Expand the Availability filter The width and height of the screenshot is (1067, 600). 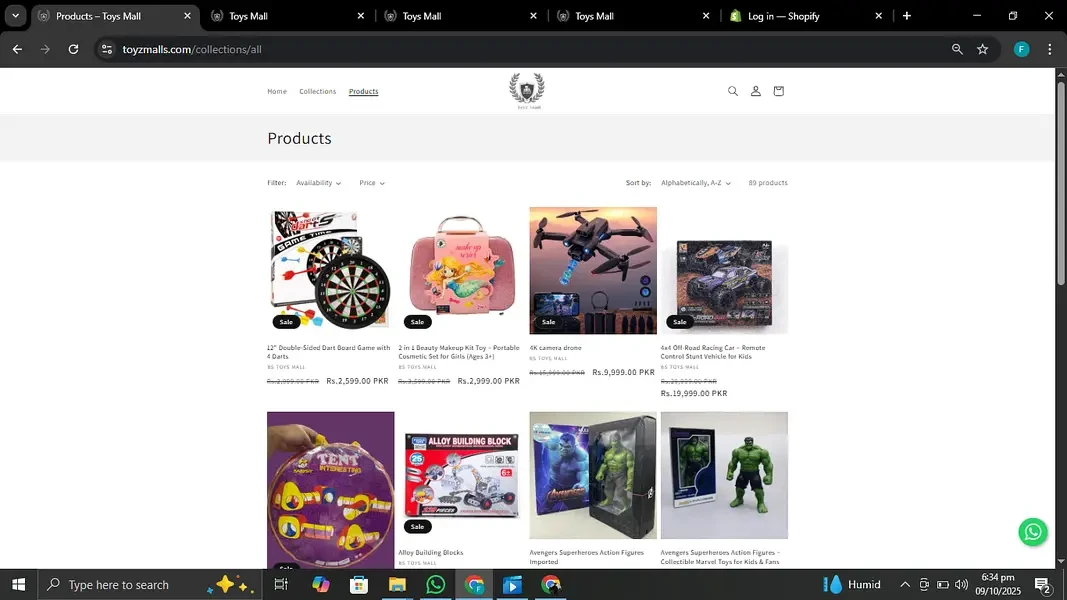point(318,183)
